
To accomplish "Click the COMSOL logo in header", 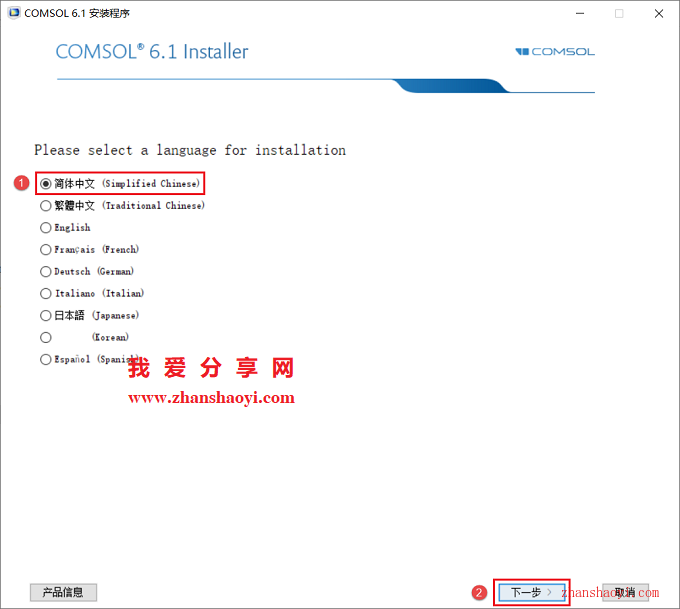I will pyautogui.click(x=555, y=52).
